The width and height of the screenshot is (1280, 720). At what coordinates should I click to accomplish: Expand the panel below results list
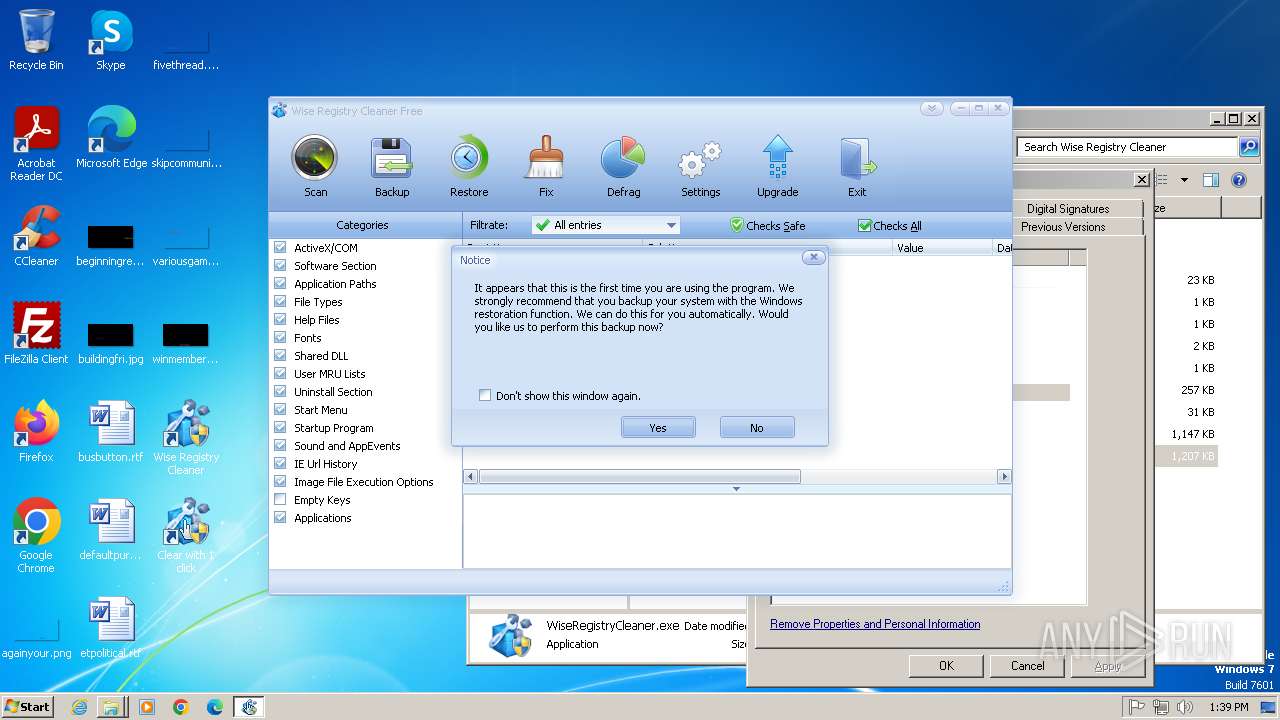coord(736,489)
